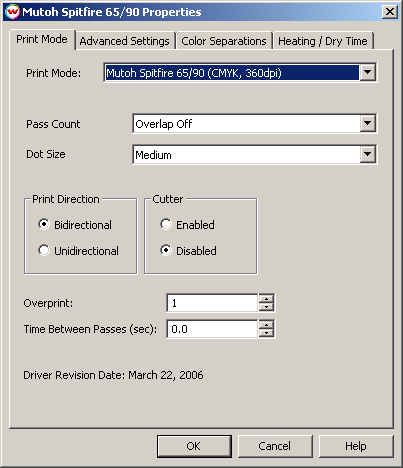
Task: Confirm settings with the OK button
Action: (194, 446)
